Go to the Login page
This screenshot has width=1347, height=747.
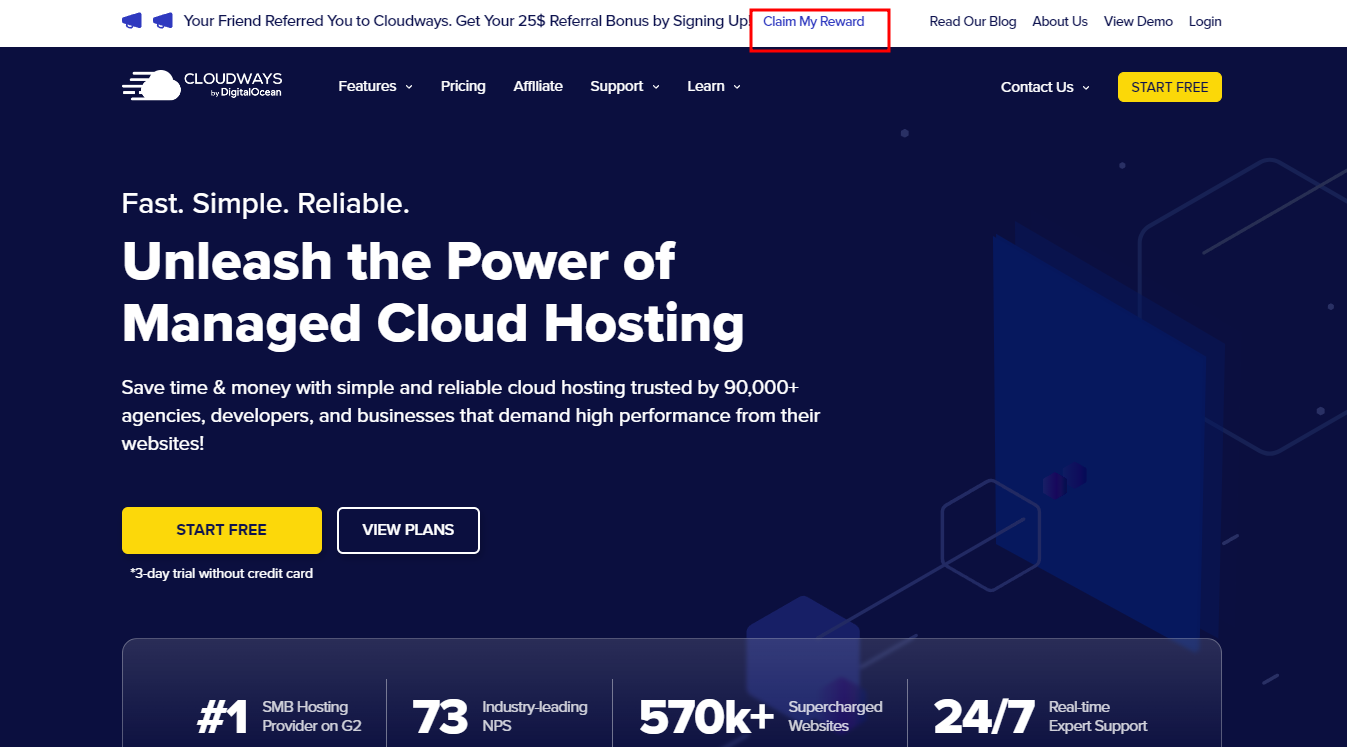coord(1205,21)
